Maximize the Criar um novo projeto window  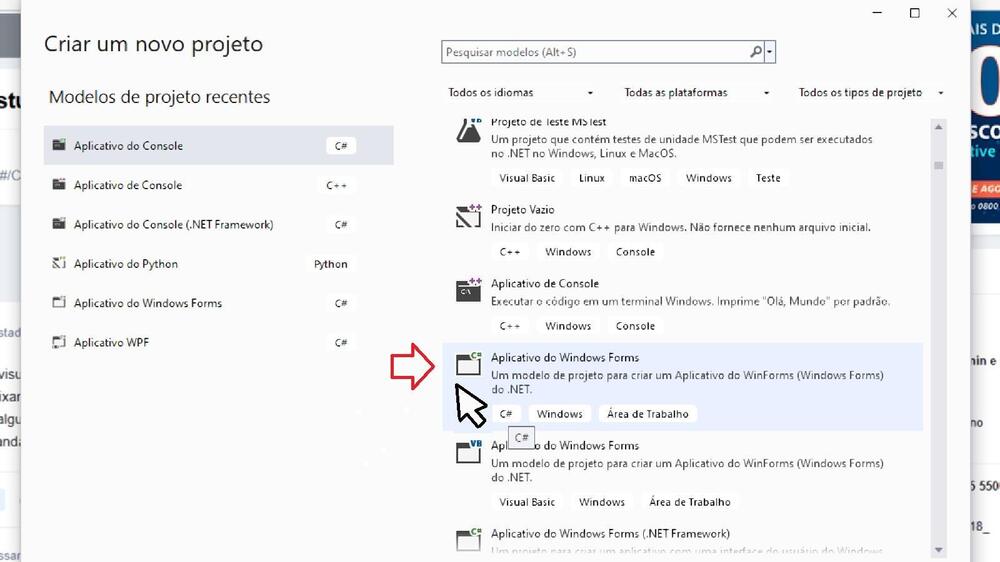(915, 13)
